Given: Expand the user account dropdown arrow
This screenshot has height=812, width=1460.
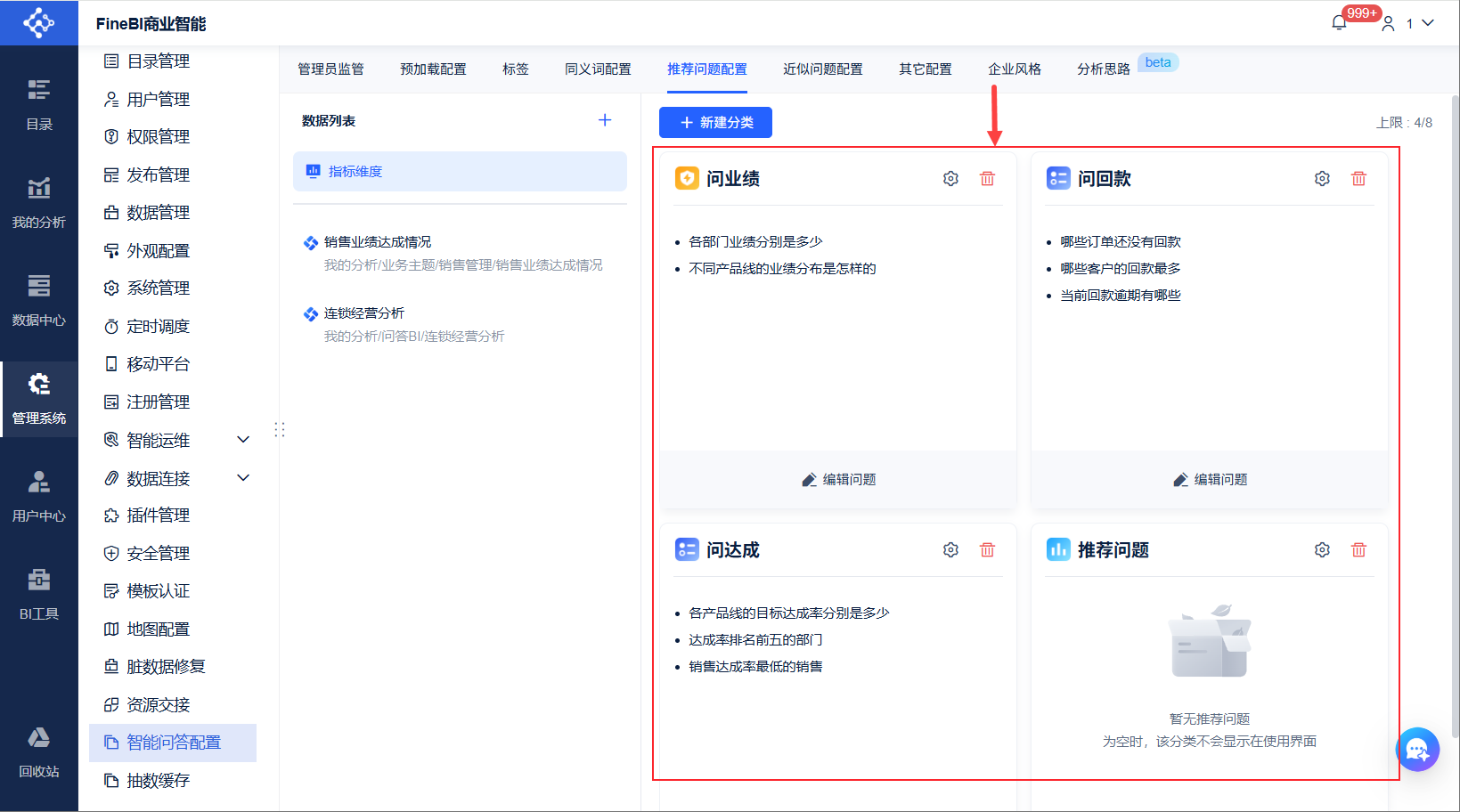Looking at the screenshot, I should click(x=1428, y=23).
